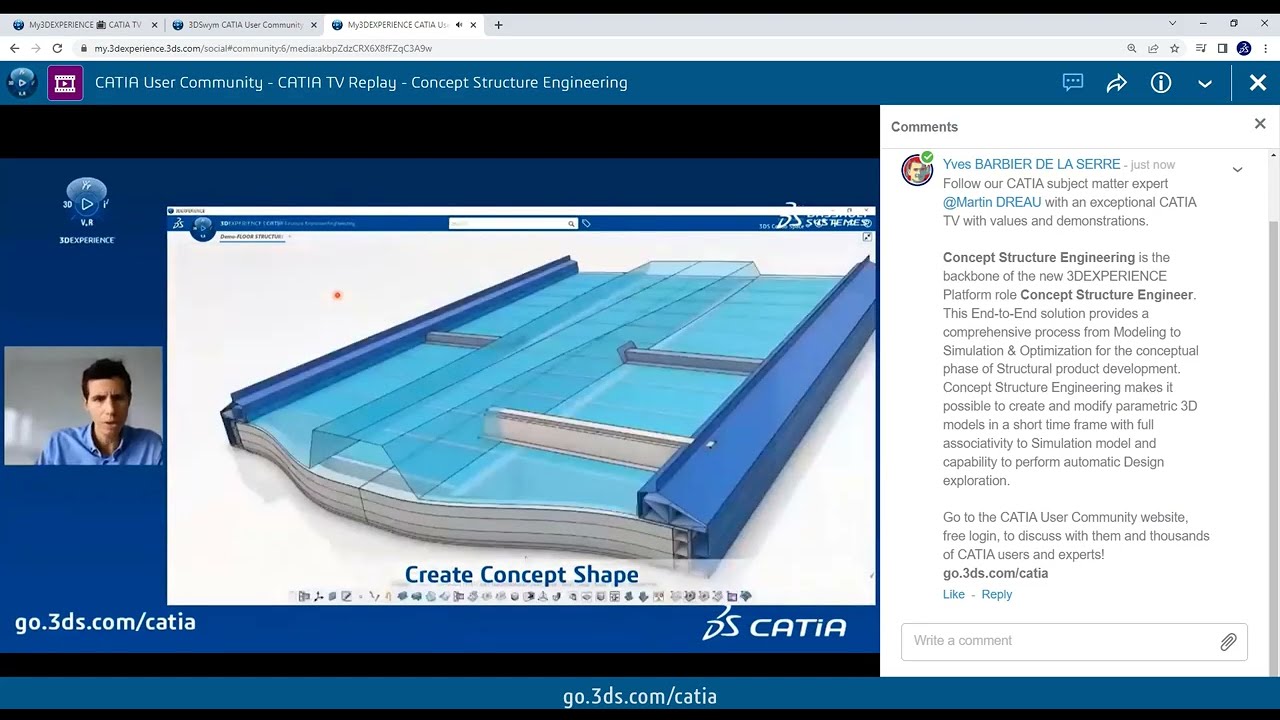The width and height of the screenshot is (1280, 720).
Task: Click the Demo-FLOOR STRUCTURE tab in the video
Action: [x=252, y=237]
